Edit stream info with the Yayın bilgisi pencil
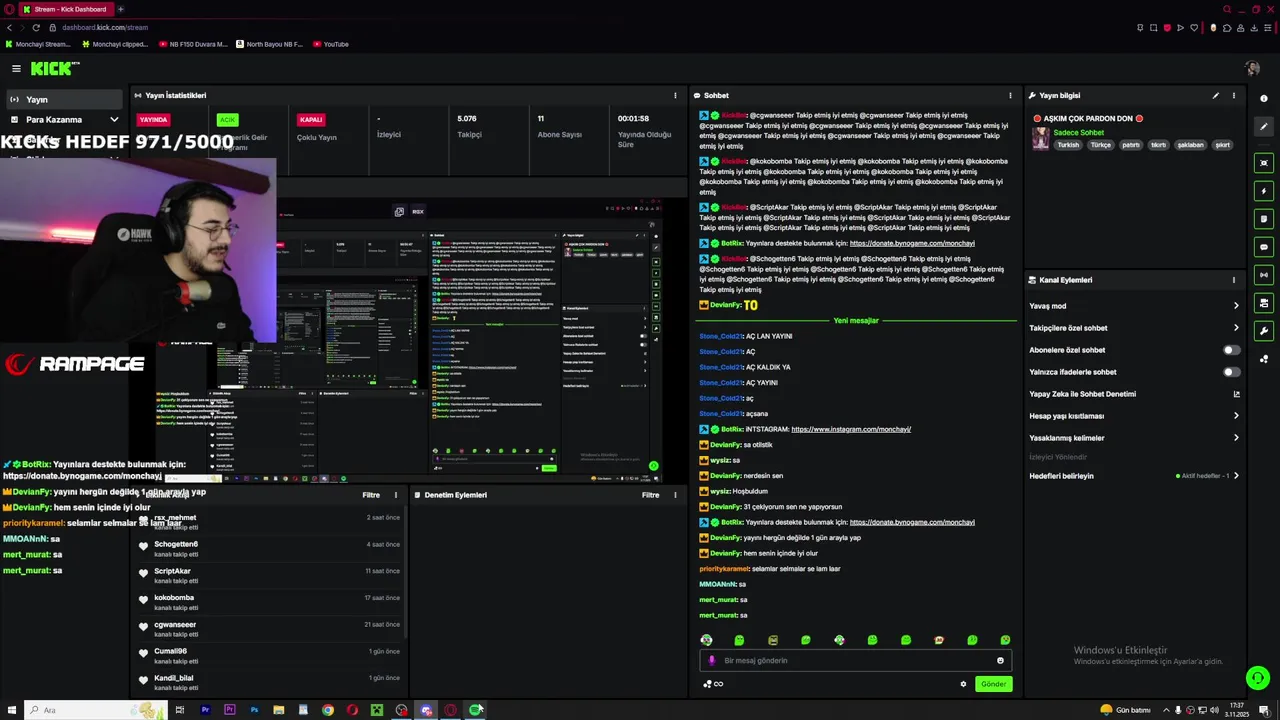 (1215, 96)
